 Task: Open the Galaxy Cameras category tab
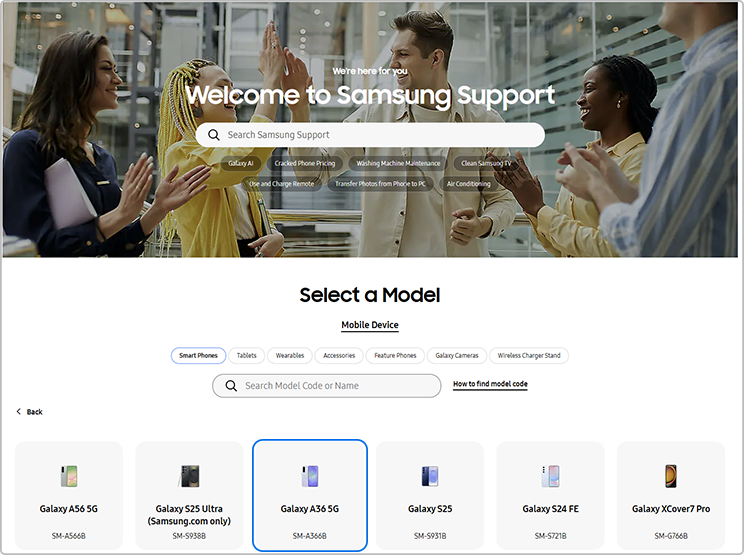(457, 355)
